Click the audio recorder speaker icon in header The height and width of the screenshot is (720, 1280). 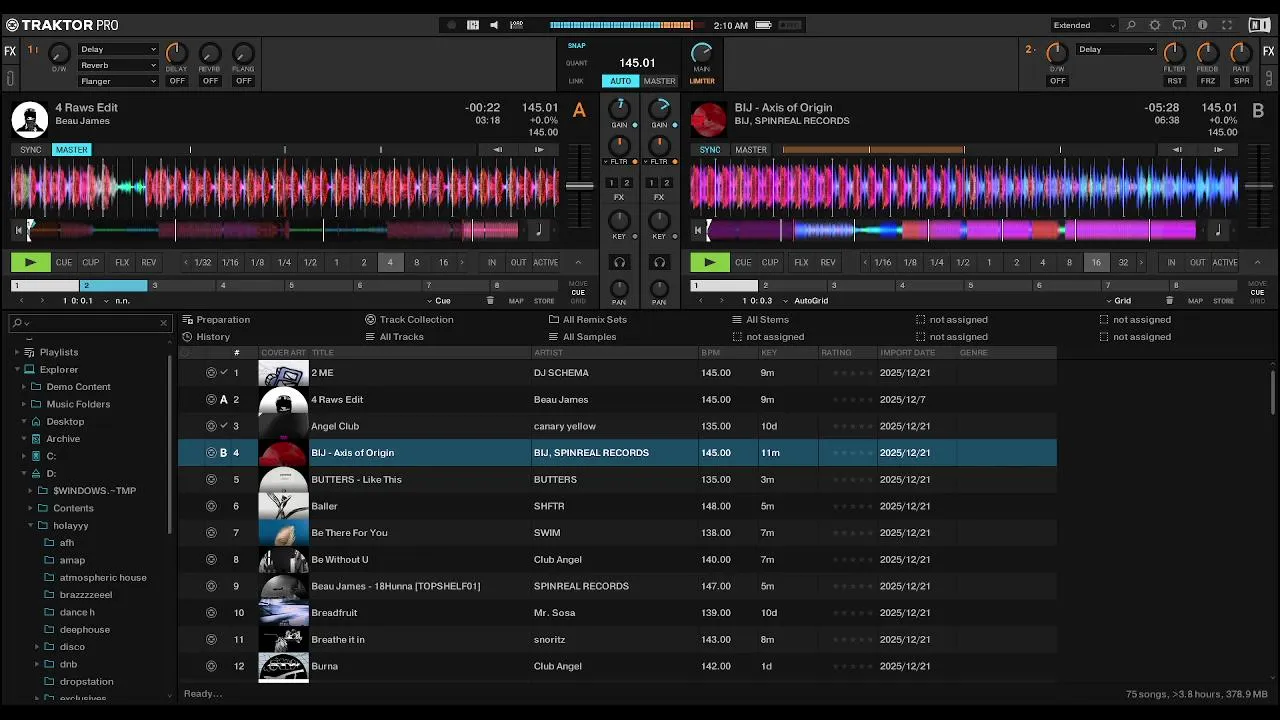[494, 25]
